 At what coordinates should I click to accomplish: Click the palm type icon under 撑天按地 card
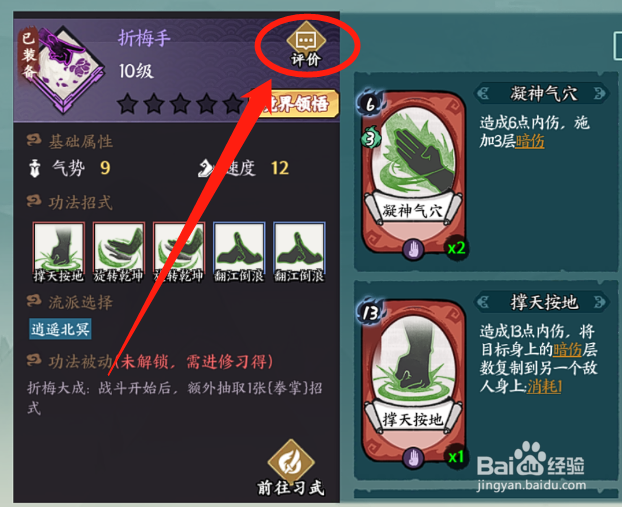pyautogui.click(x=413, y=457)
